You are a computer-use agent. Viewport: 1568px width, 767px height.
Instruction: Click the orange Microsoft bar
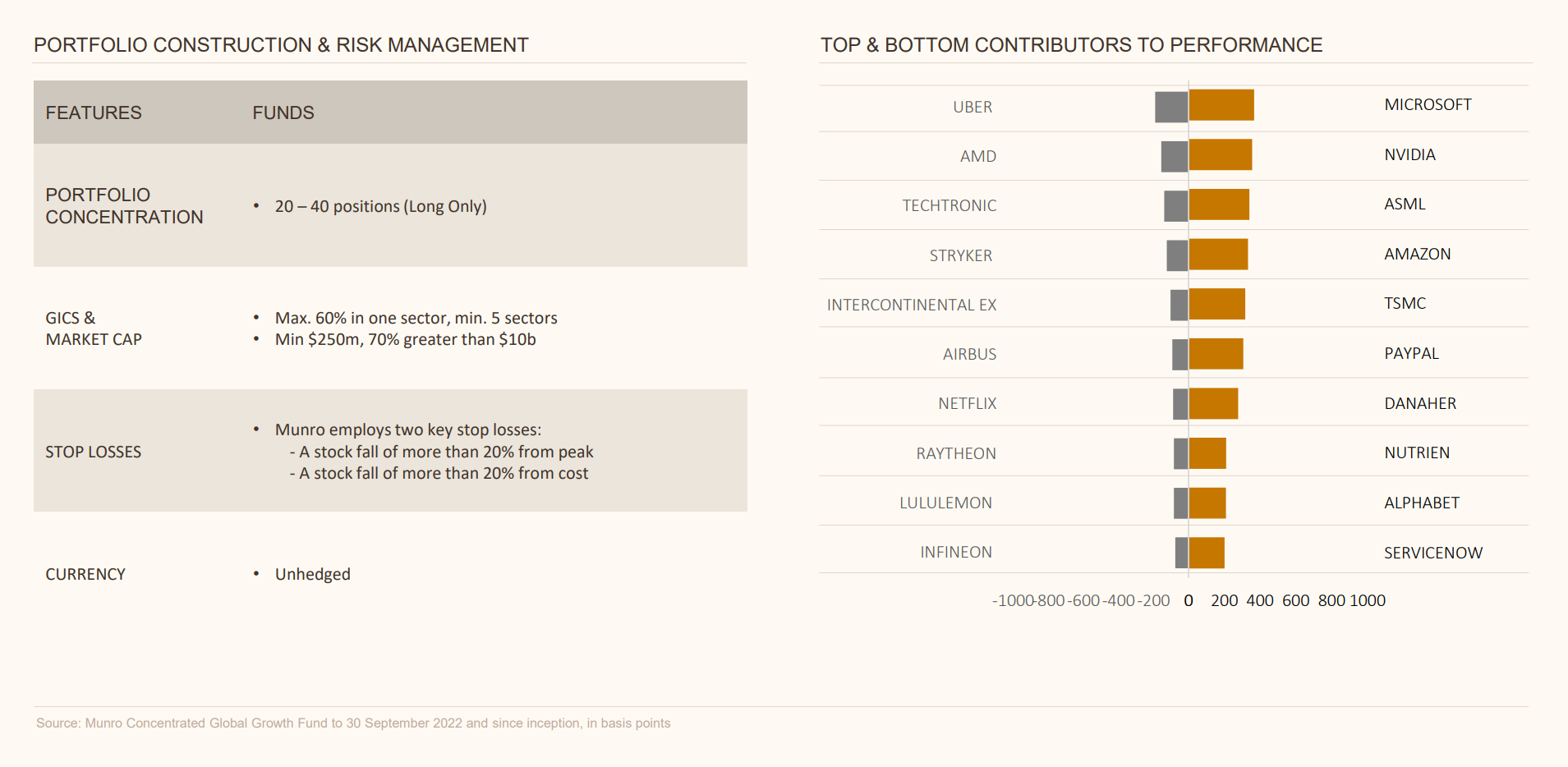click(1221, 105)
